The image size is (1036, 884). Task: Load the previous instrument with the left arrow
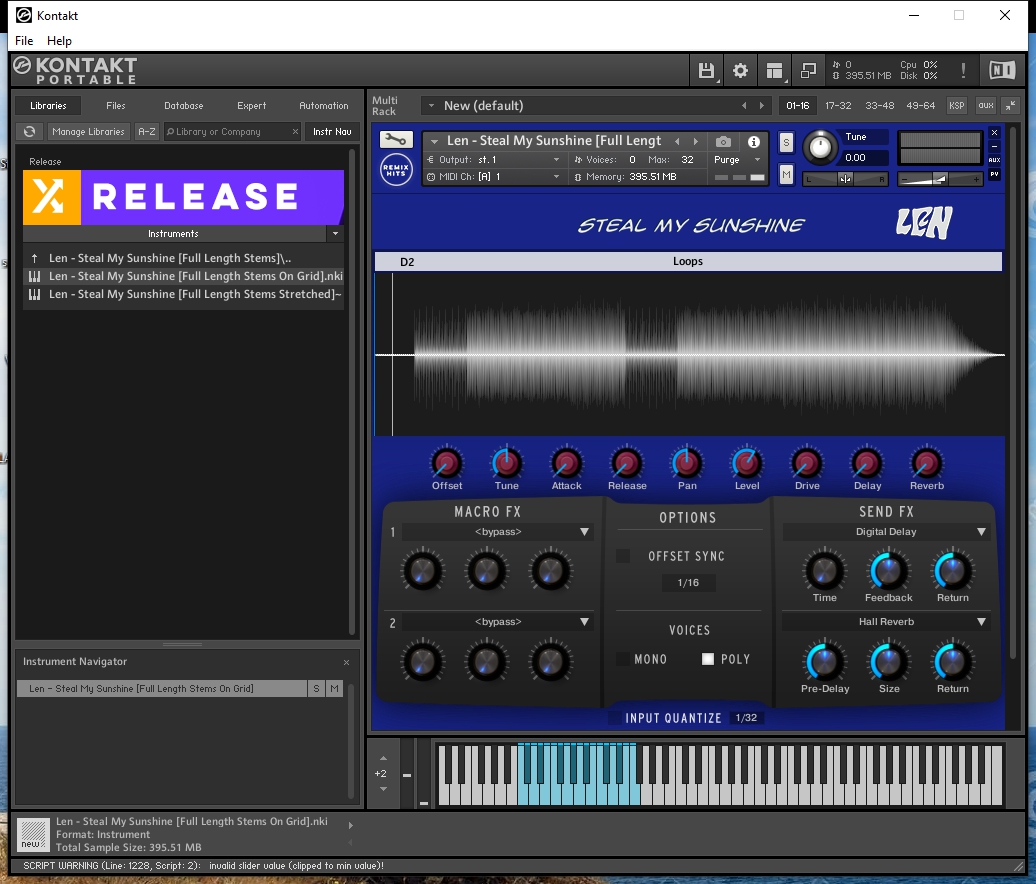[x=677, y=141]
